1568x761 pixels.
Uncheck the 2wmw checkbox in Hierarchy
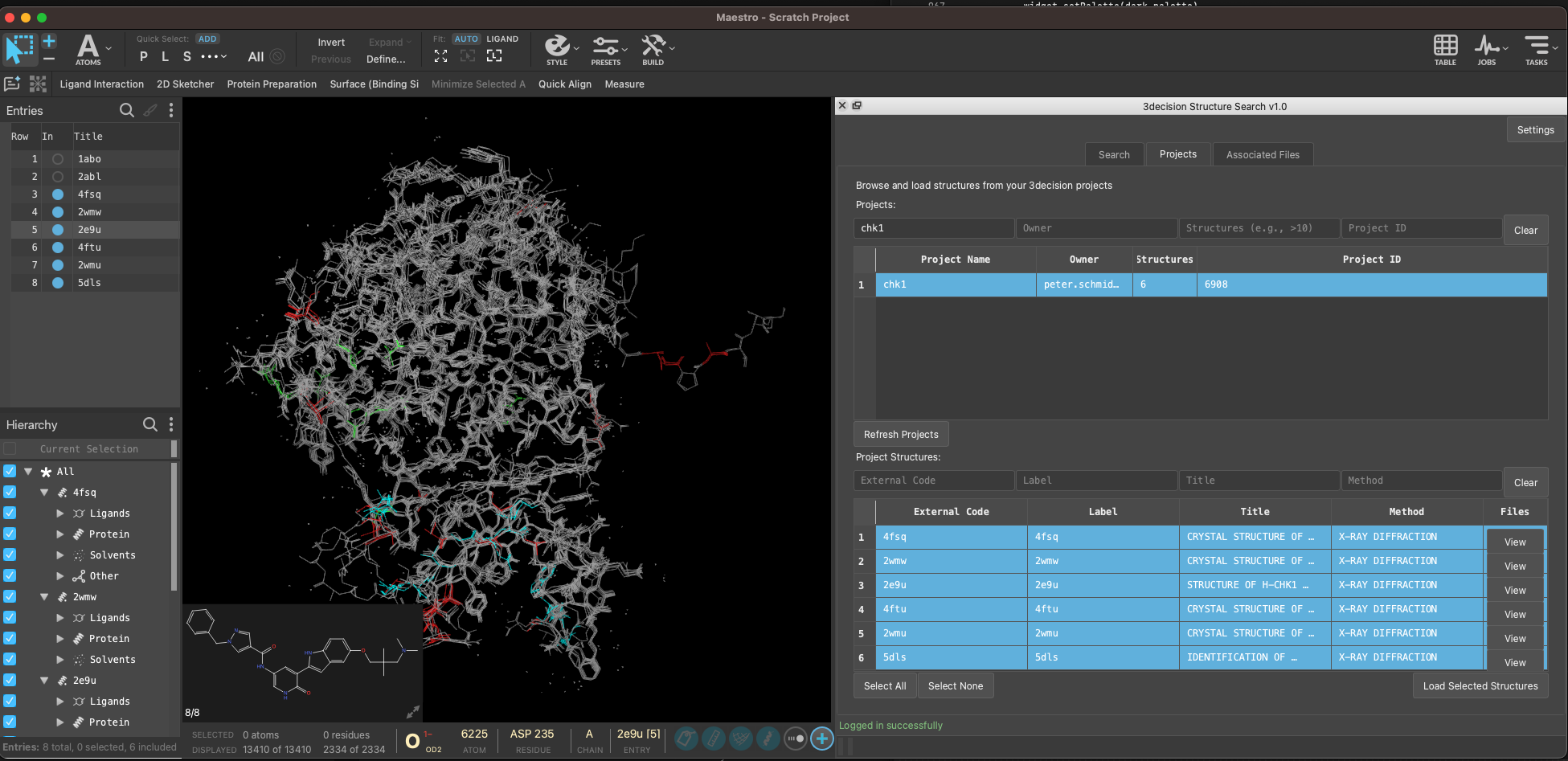point(10,596)
